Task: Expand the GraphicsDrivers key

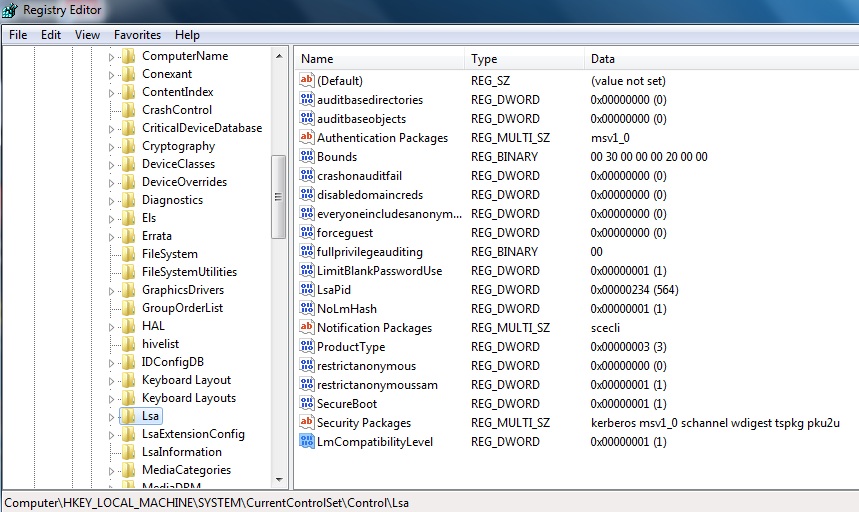Action: pos(111,291)
